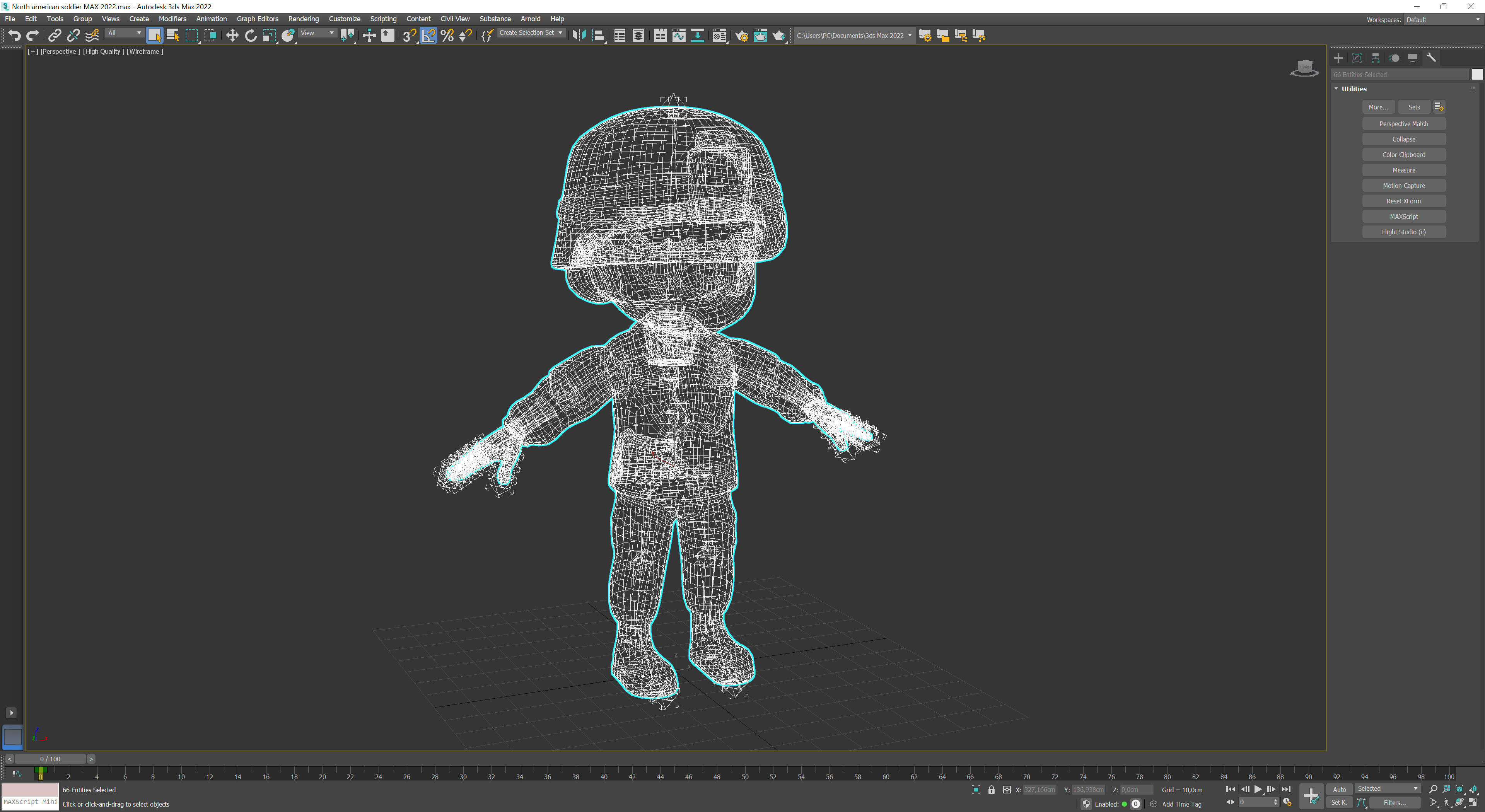
Task: Activate the Select and Link tool
Action: click(54, 36)
